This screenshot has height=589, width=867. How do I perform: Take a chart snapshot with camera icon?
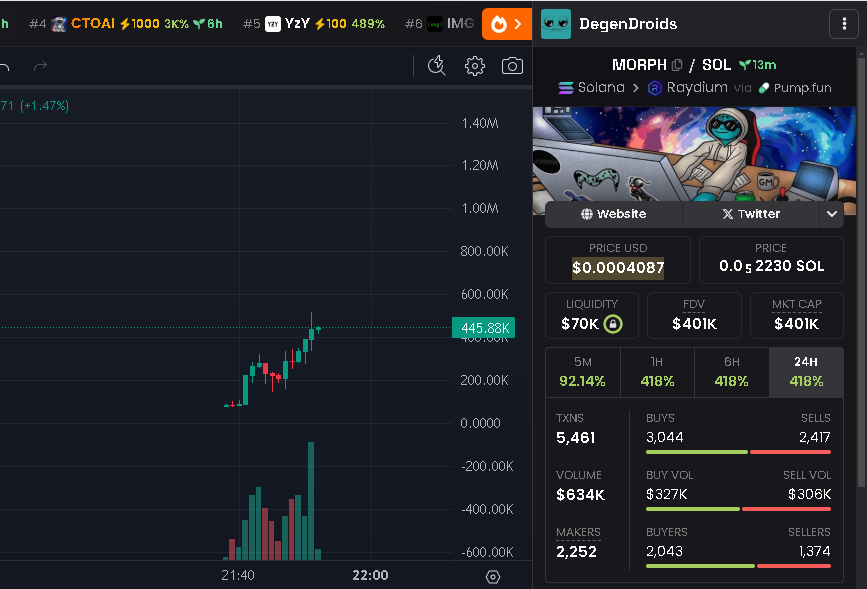(x=512, y=66)
